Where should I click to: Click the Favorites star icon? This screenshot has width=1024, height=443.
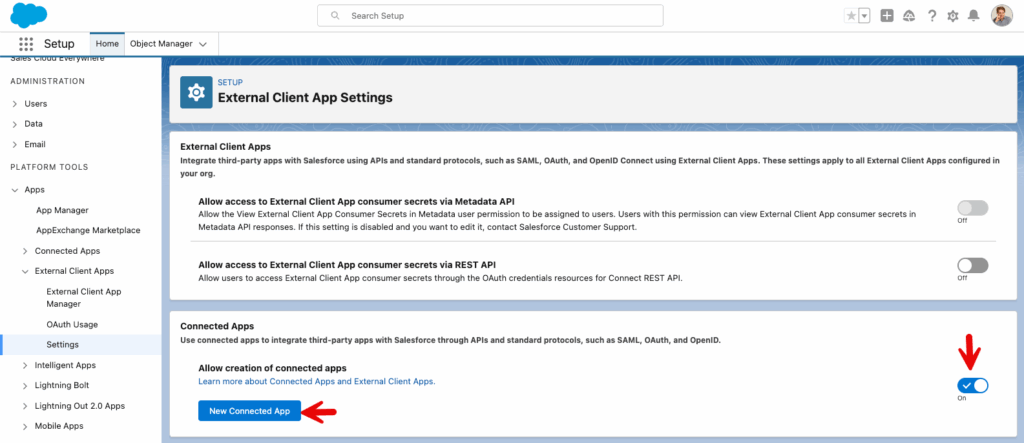pos(851,16)
